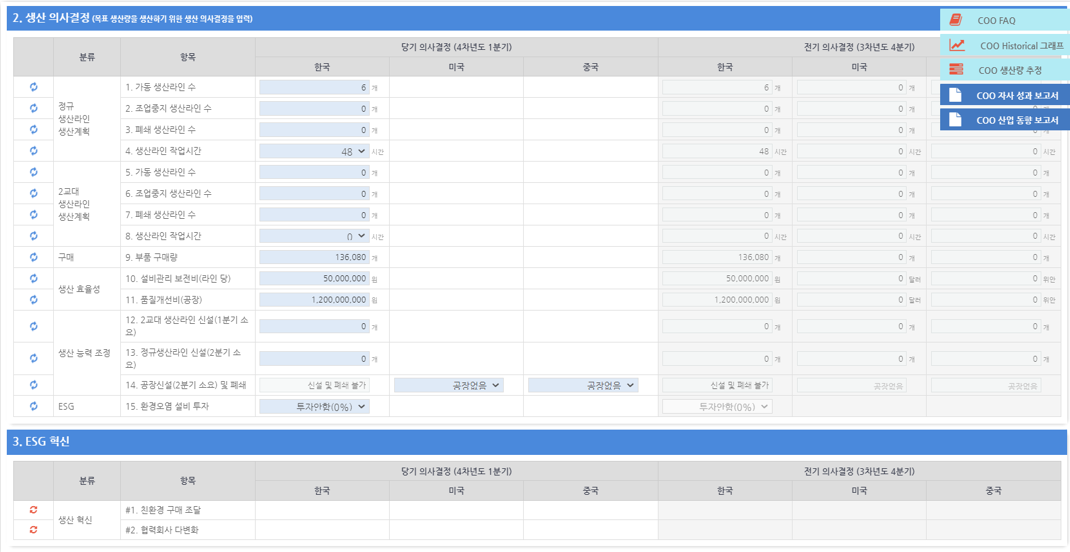Image resolution: width=1070 pixels, height=552 pixels.
Task: Click red refresh icon for 친환경 구매 조달
Action: click(x=33, y=510)
